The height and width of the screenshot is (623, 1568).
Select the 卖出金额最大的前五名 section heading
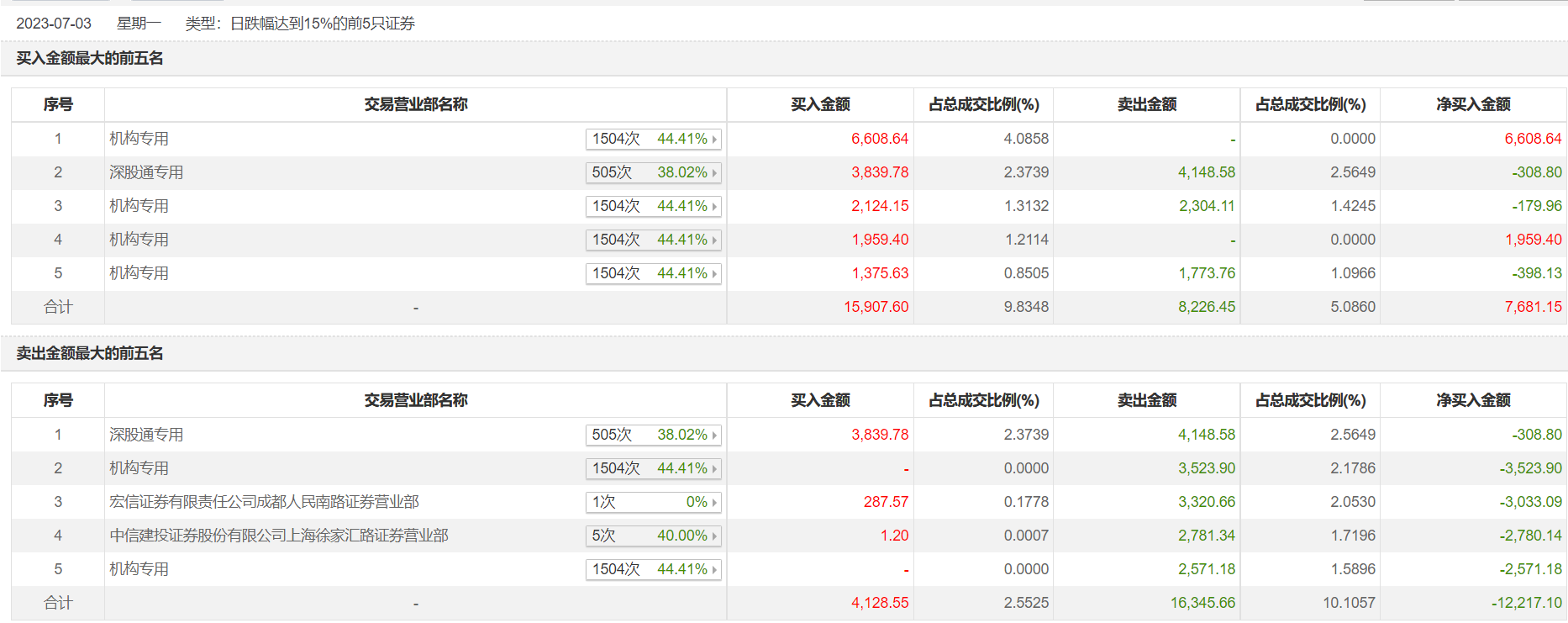pos(90,353)
